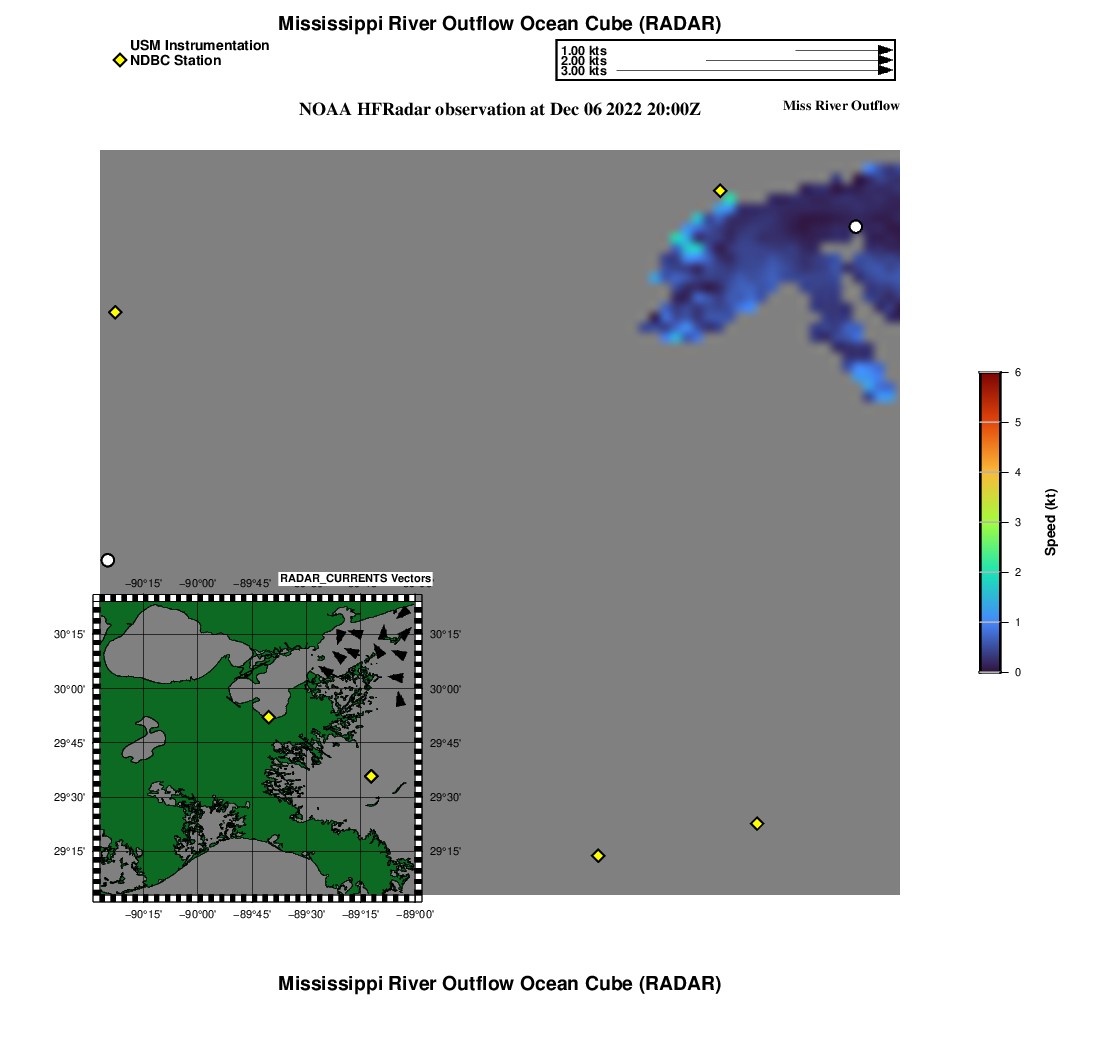Click the Speed (kt) color bar axis label

1050,522
